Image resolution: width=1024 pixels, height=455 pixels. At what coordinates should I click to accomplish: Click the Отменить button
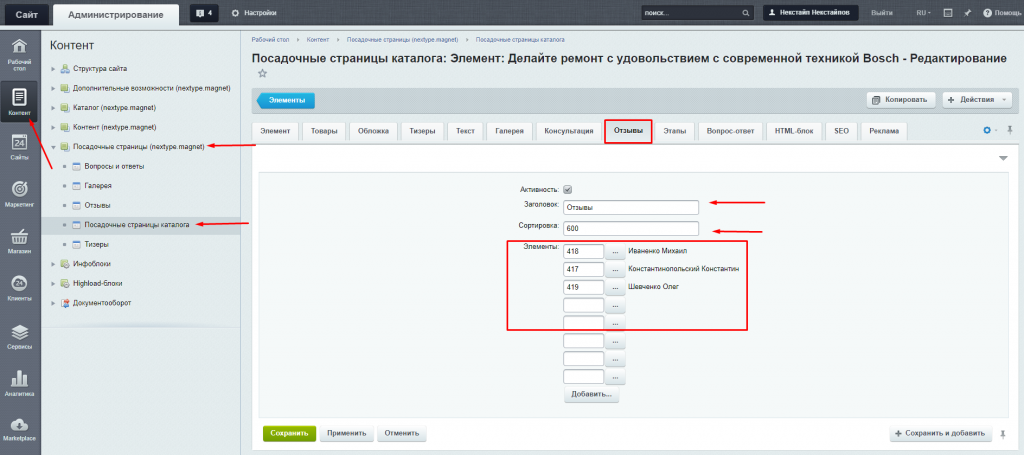click(x=402, y=433)
